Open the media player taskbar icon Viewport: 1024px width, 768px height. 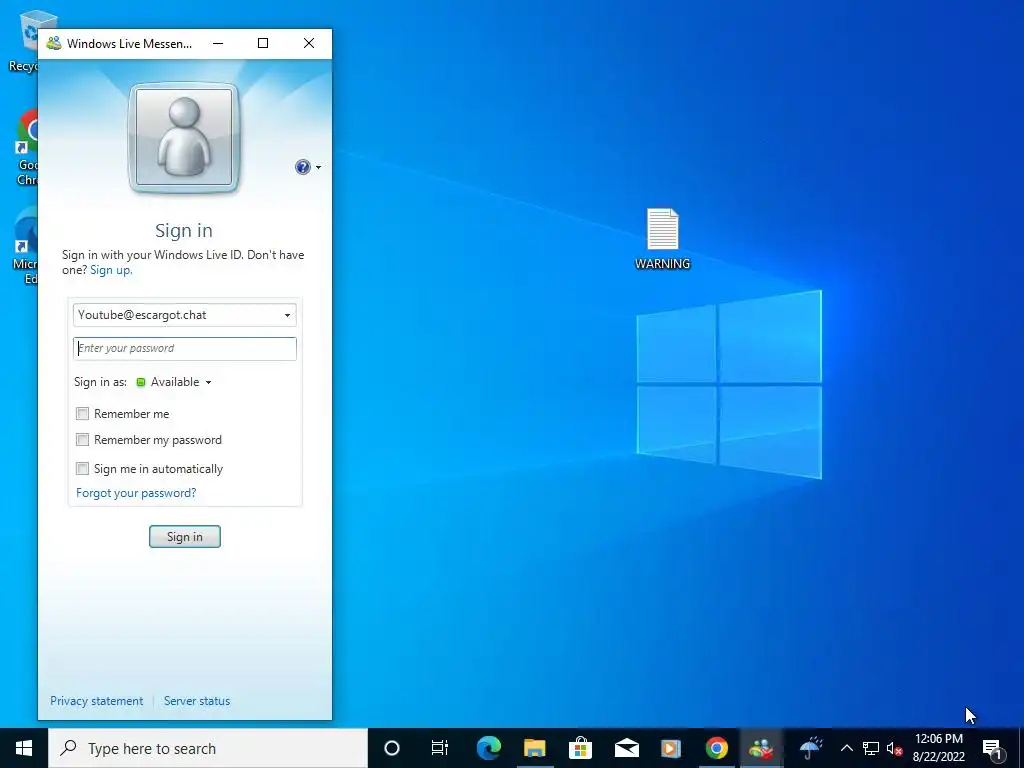(x=671, y=748)
